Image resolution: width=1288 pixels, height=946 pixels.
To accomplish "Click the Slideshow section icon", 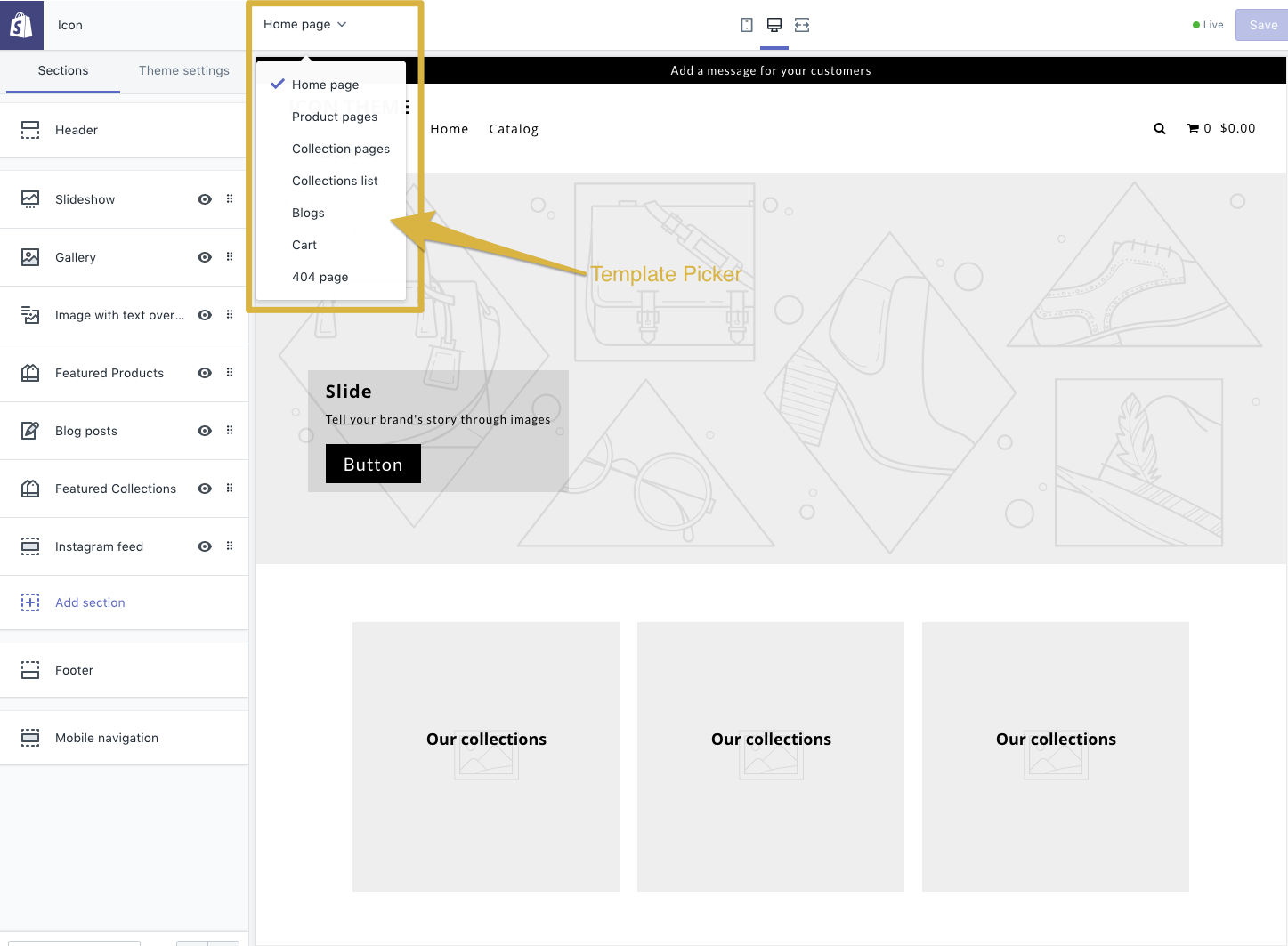I will 30,198.
